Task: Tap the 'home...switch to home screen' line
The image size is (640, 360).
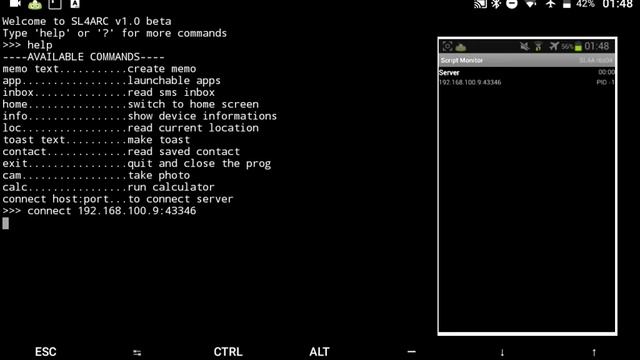Action: (x=131, y=104)
